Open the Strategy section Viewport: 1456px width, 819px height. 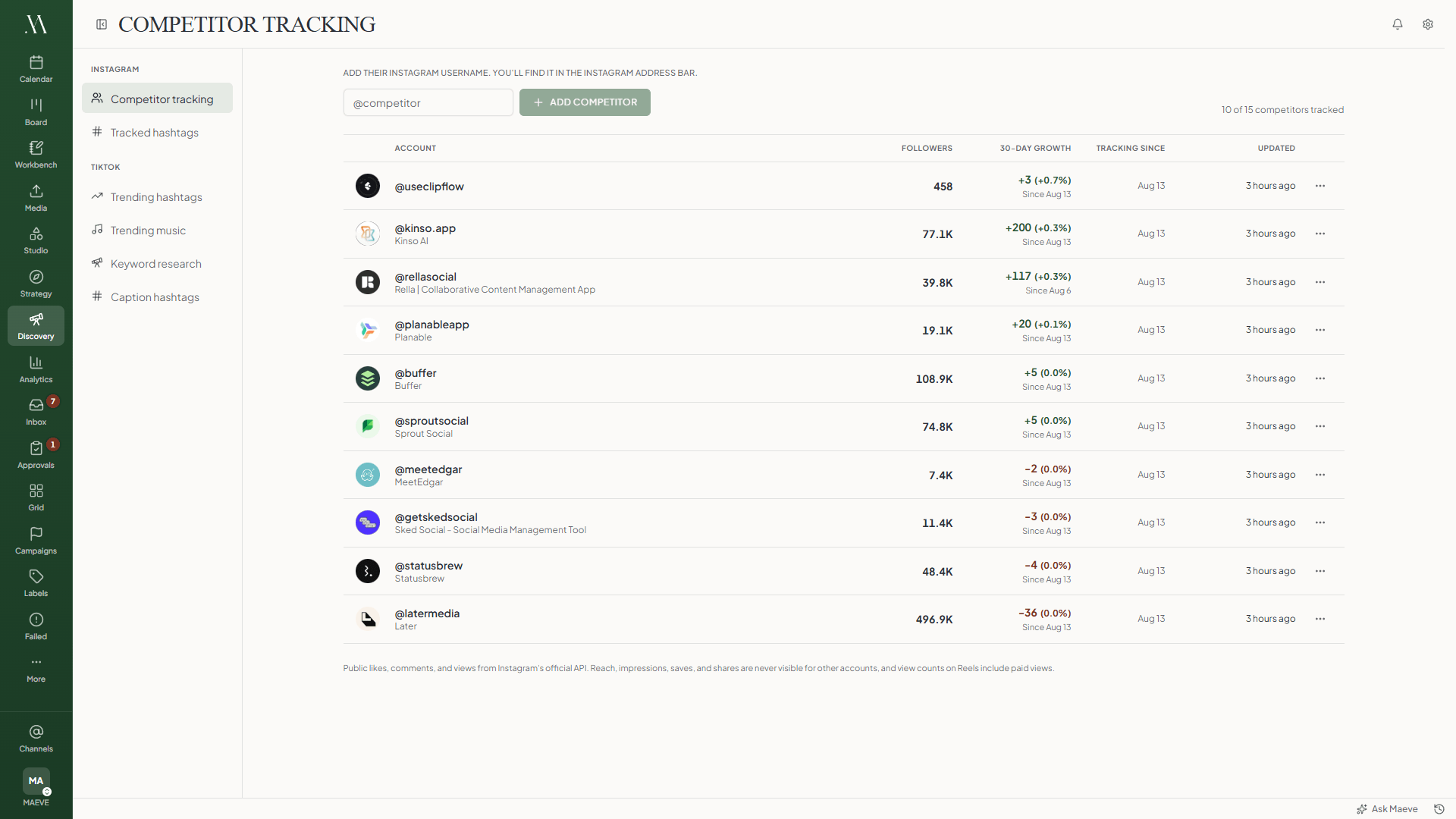pos(36,284)
